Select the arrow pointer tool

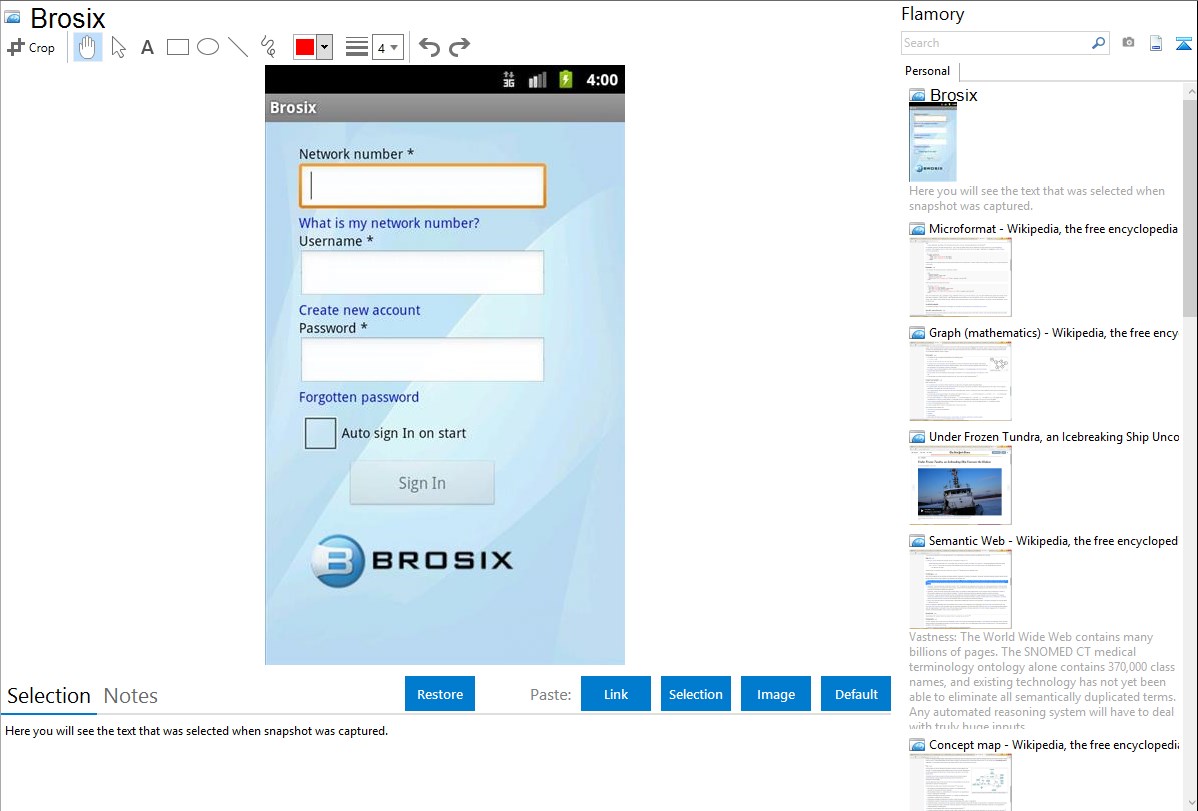point(118,47)
